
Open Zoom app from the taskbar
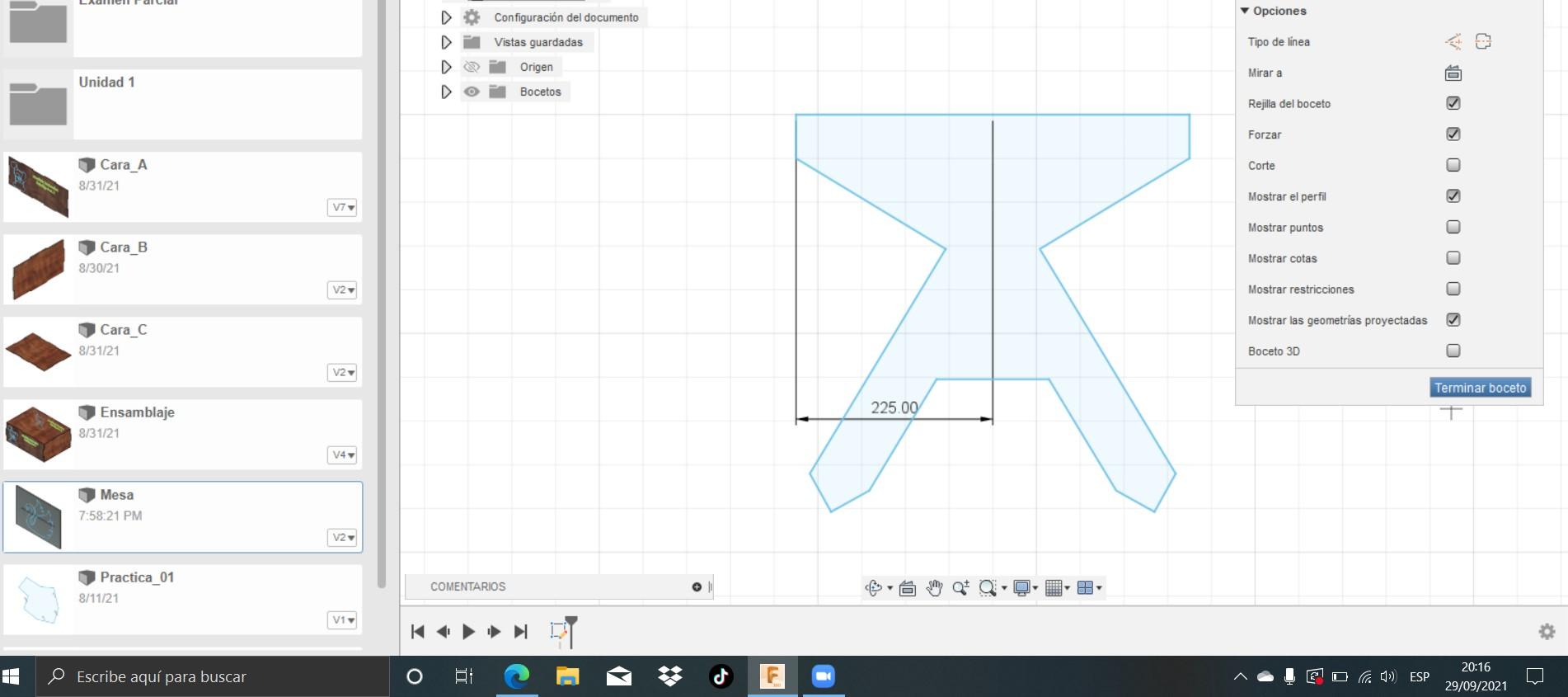823,676
